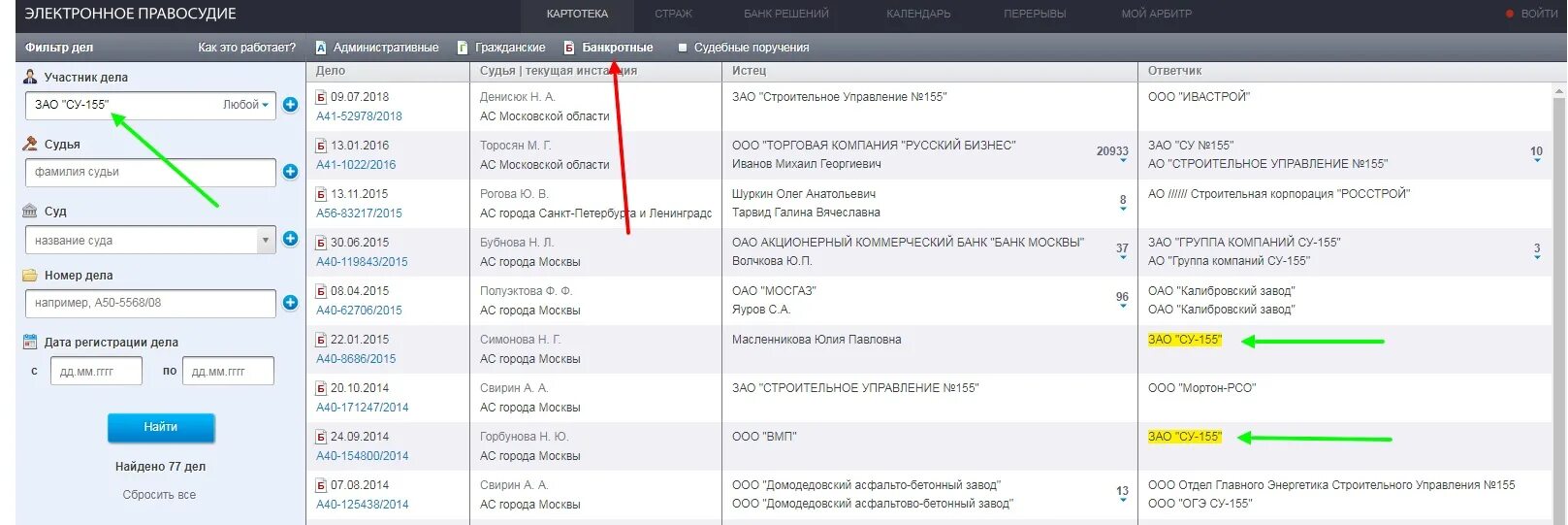Open the ПЕРЕРЫВЫ tab
This screenshot has width=1568, height=525.
(x=1035, y=14)
